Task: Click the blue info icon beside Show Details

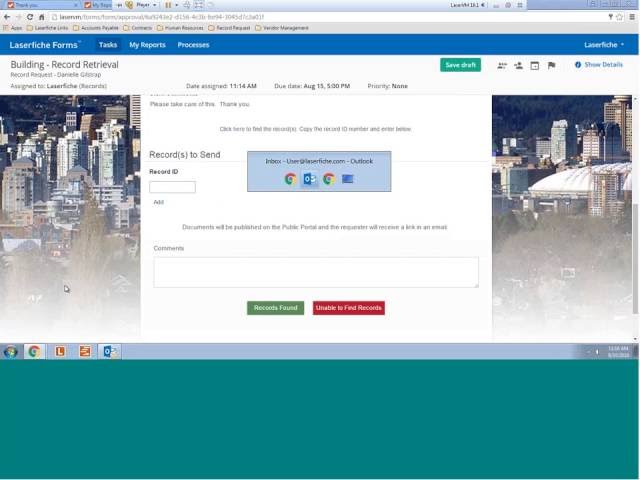Action: [578, 65]
